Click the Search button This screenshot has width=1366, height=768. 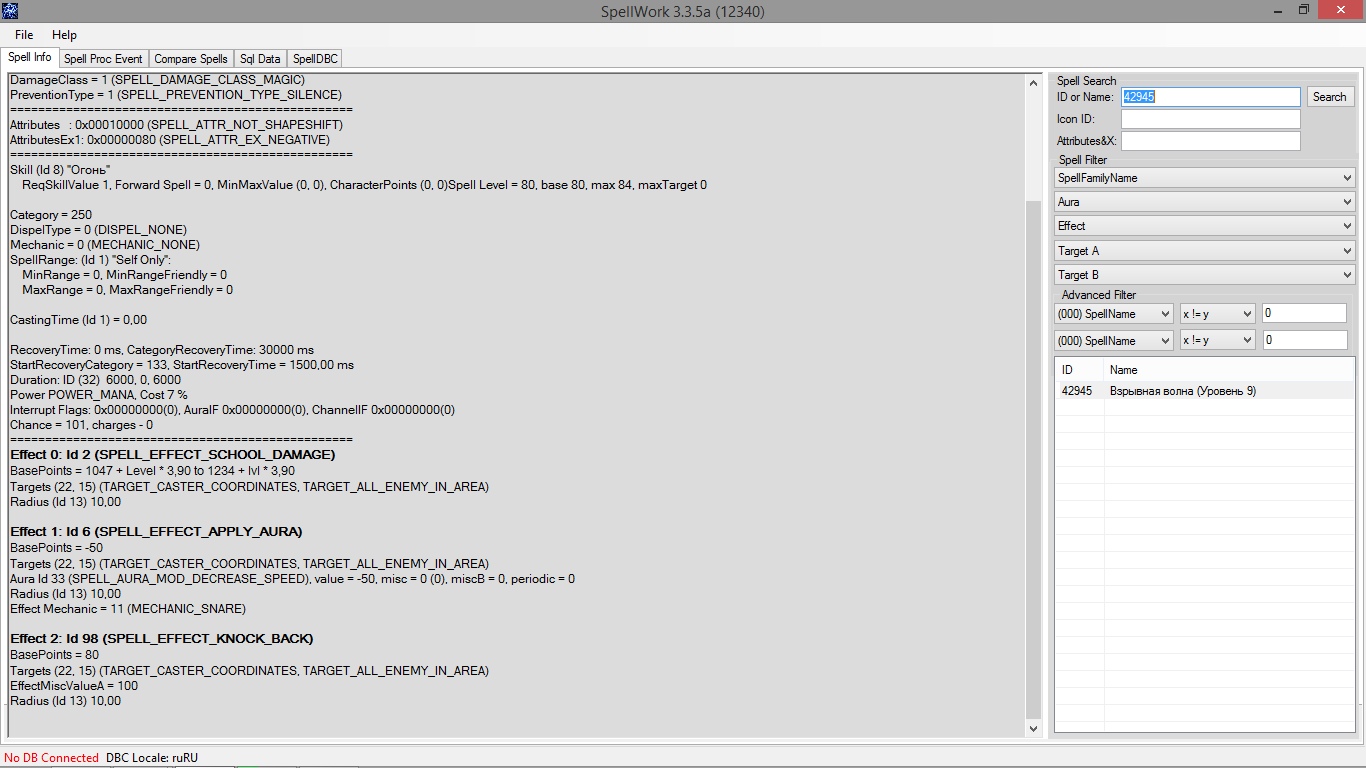pyautogui.click(x=1329, y=97)
